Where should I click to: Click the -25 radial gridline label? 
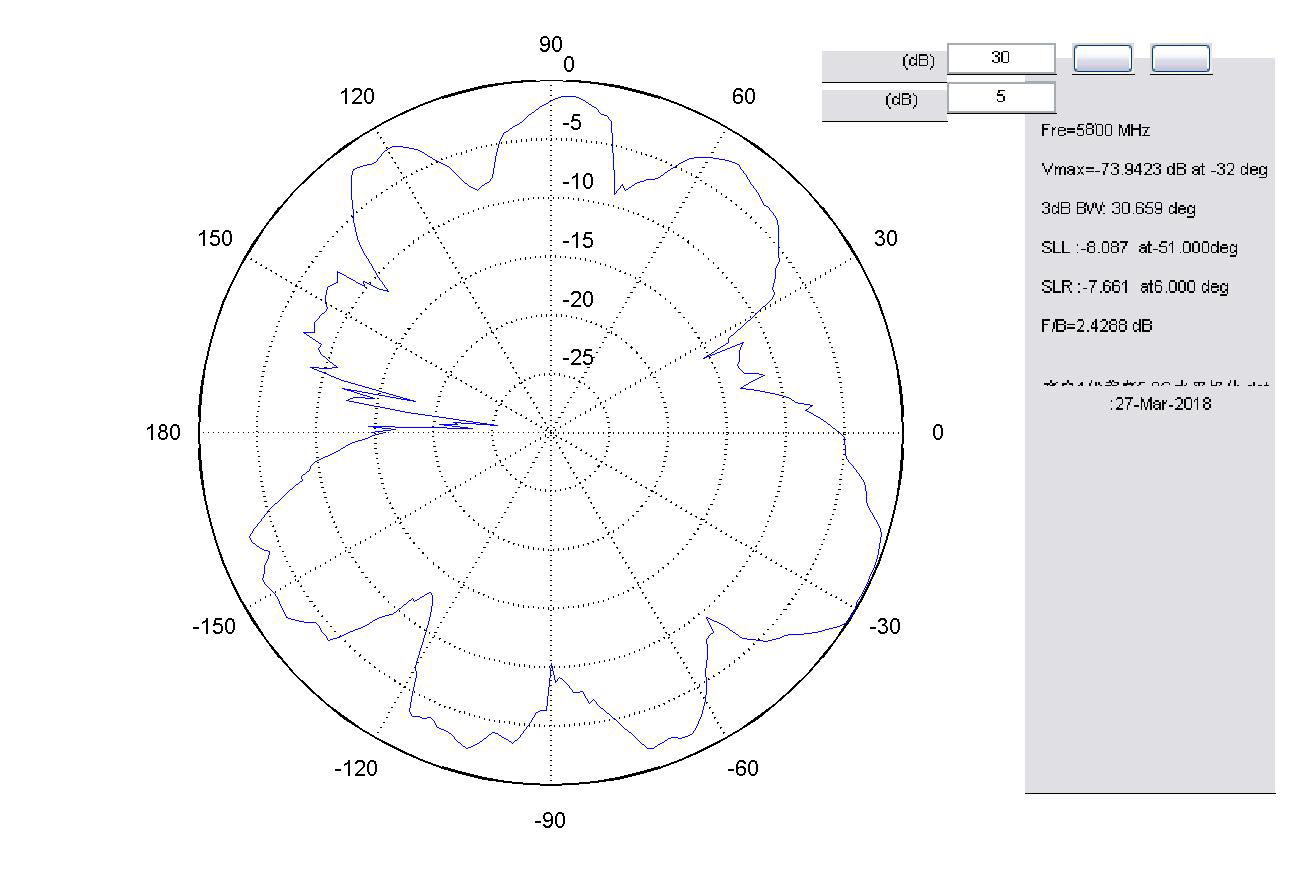coord(577,358)
